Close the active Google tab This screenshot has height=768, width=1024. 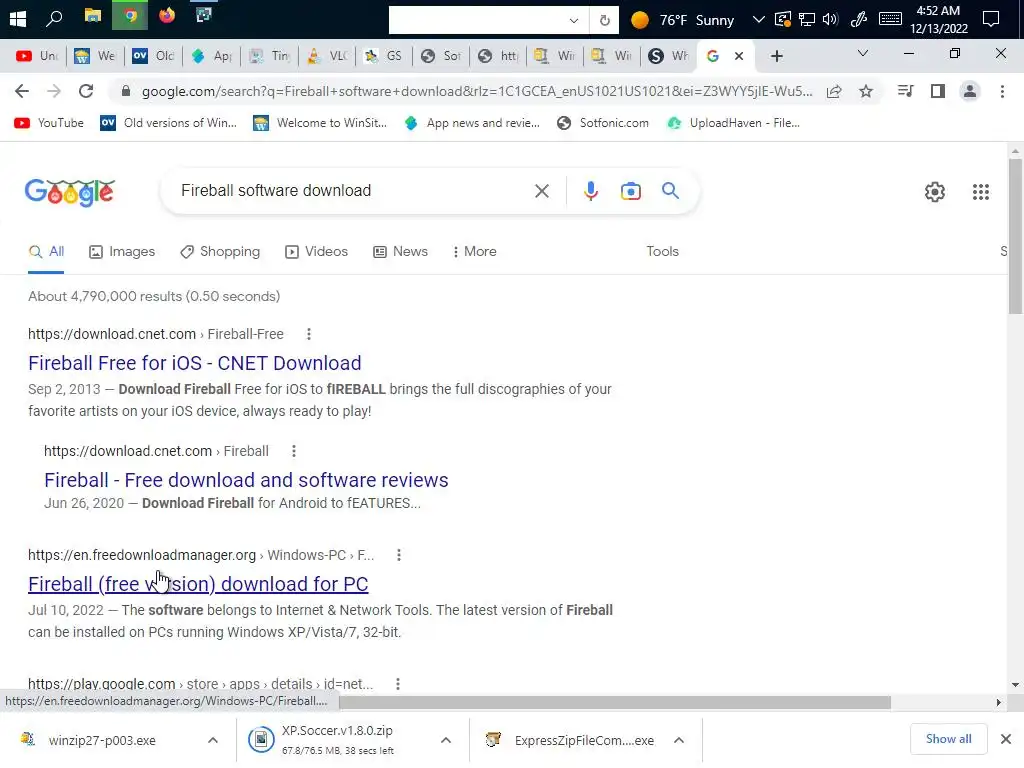(x=739, y=56)
